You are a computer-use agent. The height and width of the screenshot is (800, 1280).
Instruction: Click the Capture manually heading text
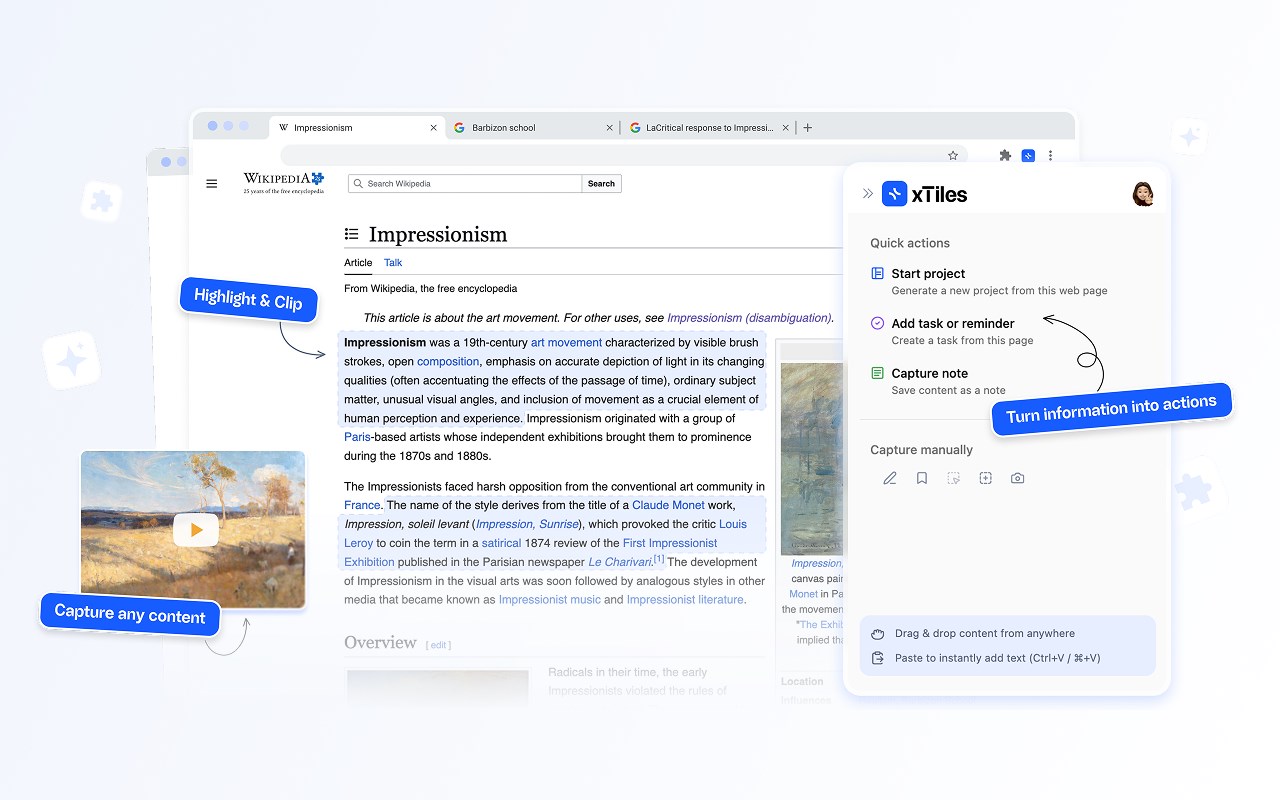921,450
